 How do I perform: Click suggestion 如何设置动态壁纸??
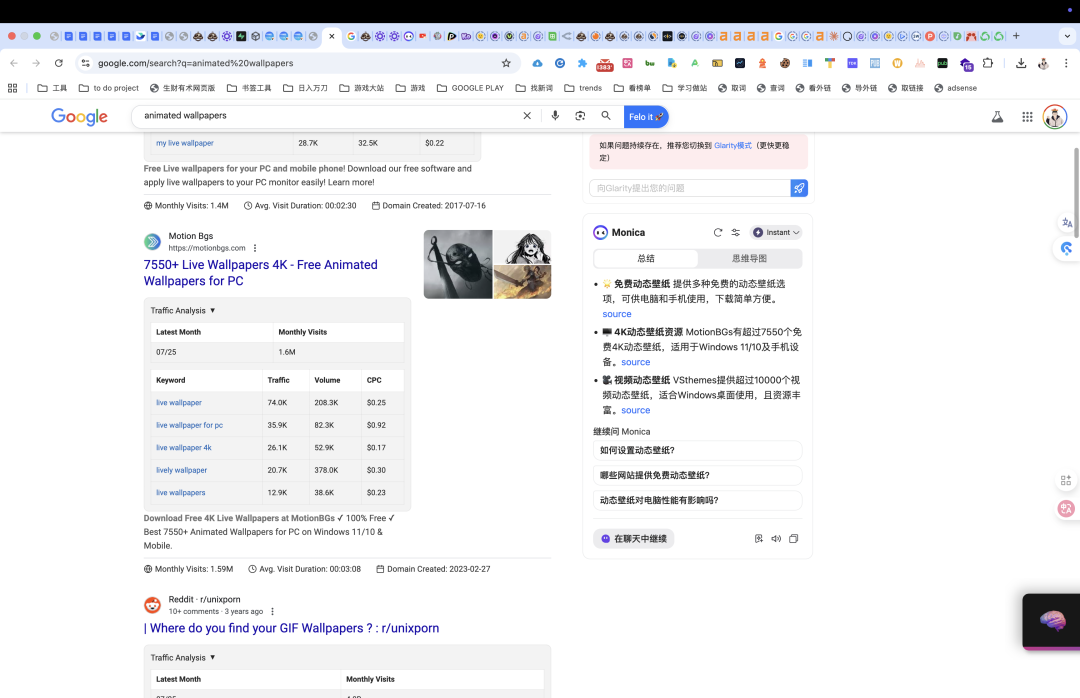(x=697, y=451)
